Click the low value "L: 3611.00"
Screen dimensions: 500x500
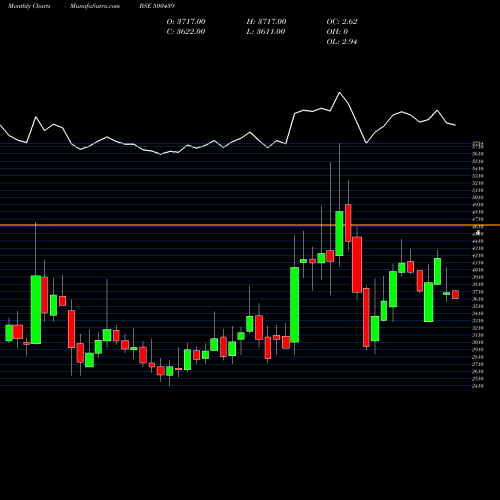(266, 32)
